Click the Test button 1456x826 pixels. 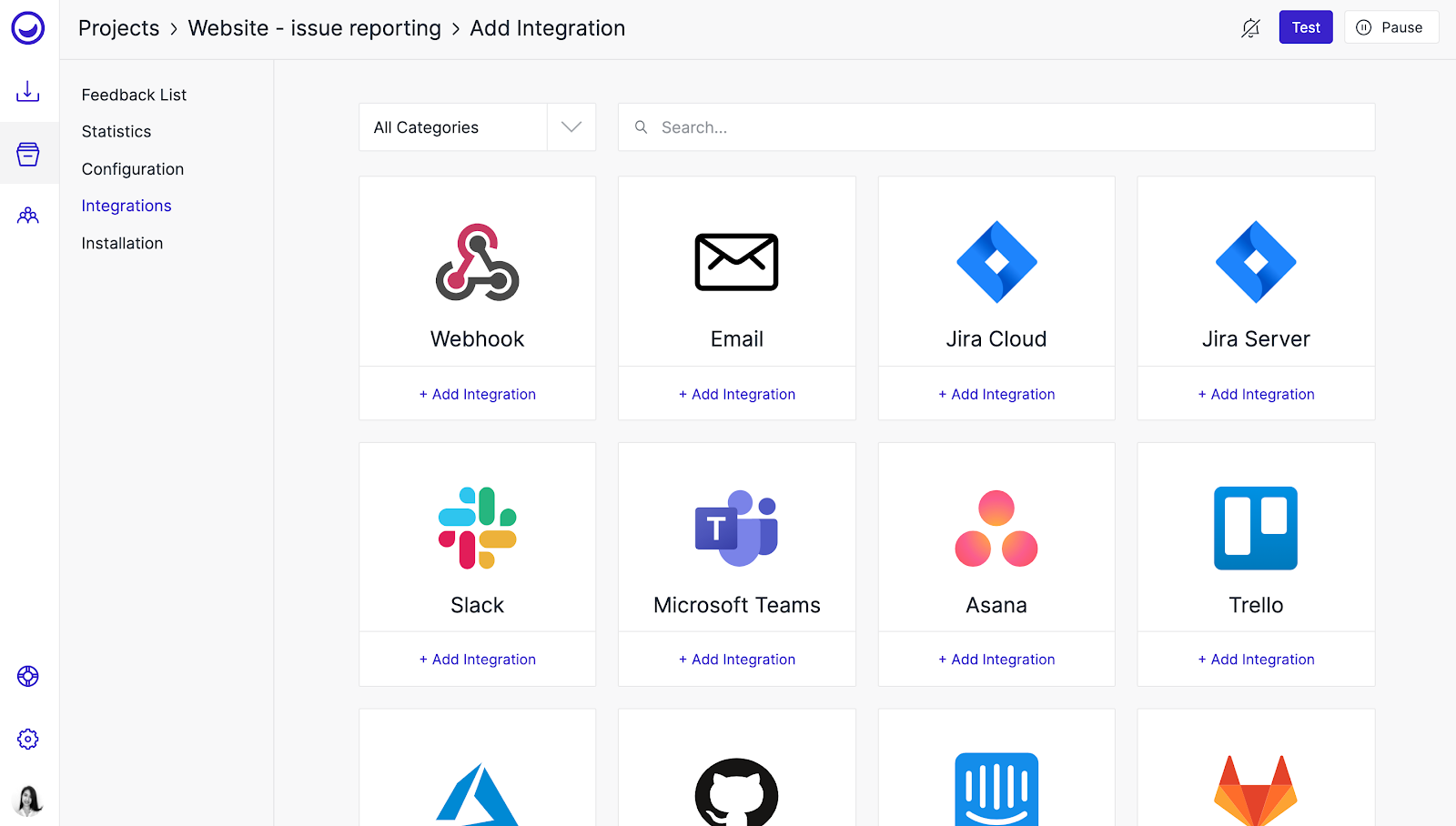[1306, 27]
